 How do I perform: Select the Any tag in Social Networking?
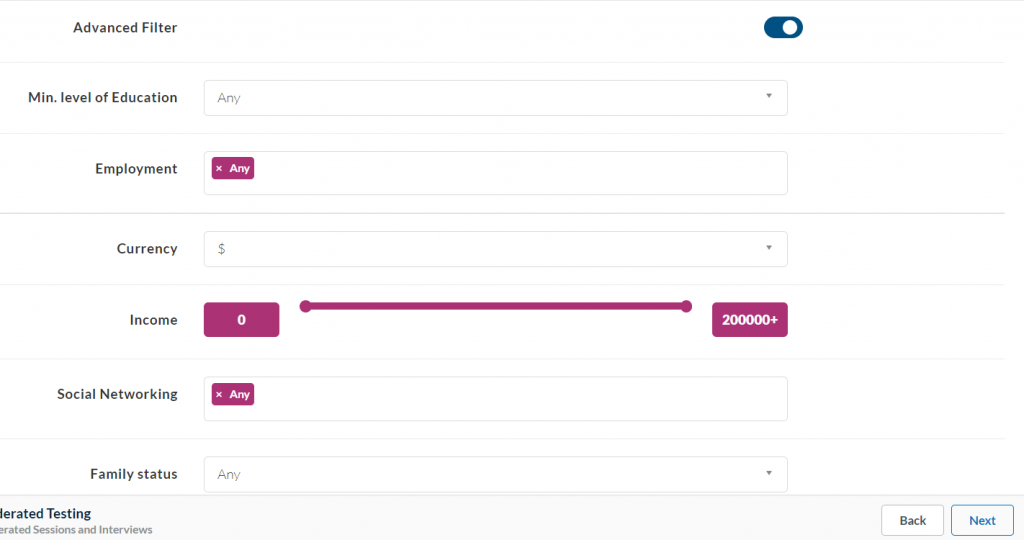(x=240, y=395)
